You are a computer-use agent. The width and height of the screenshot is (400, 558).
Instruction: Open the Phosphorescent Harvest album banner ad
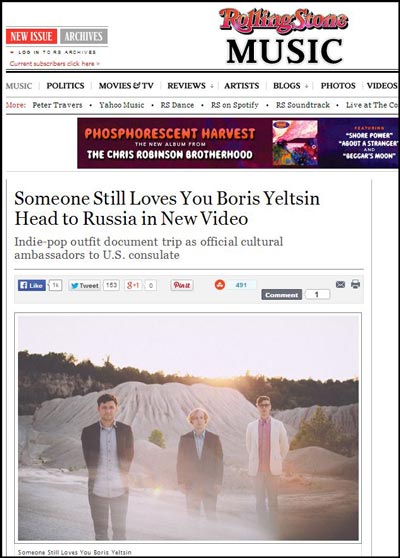(238, 143)
